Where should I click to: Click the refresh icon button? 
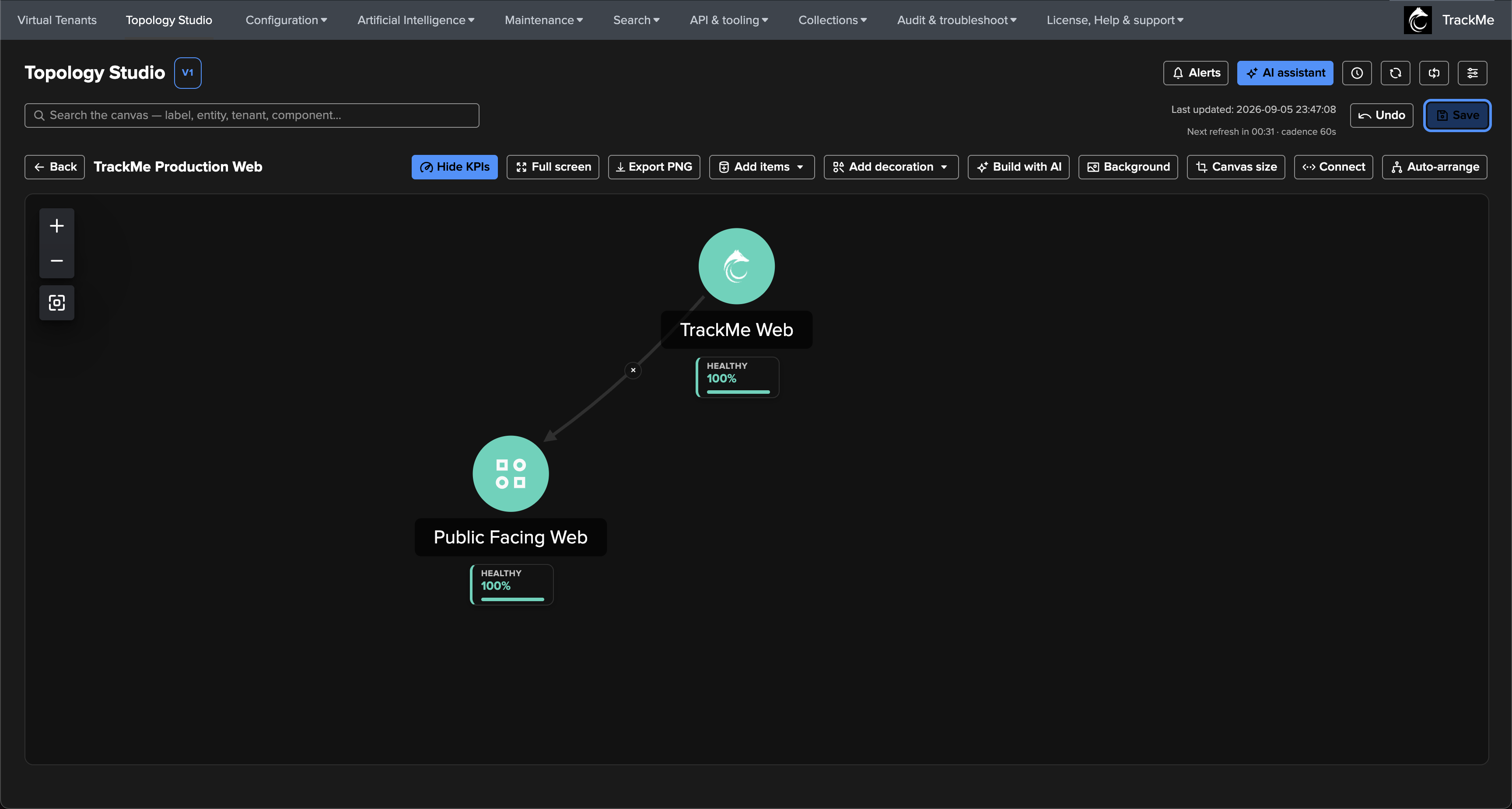1395,73
